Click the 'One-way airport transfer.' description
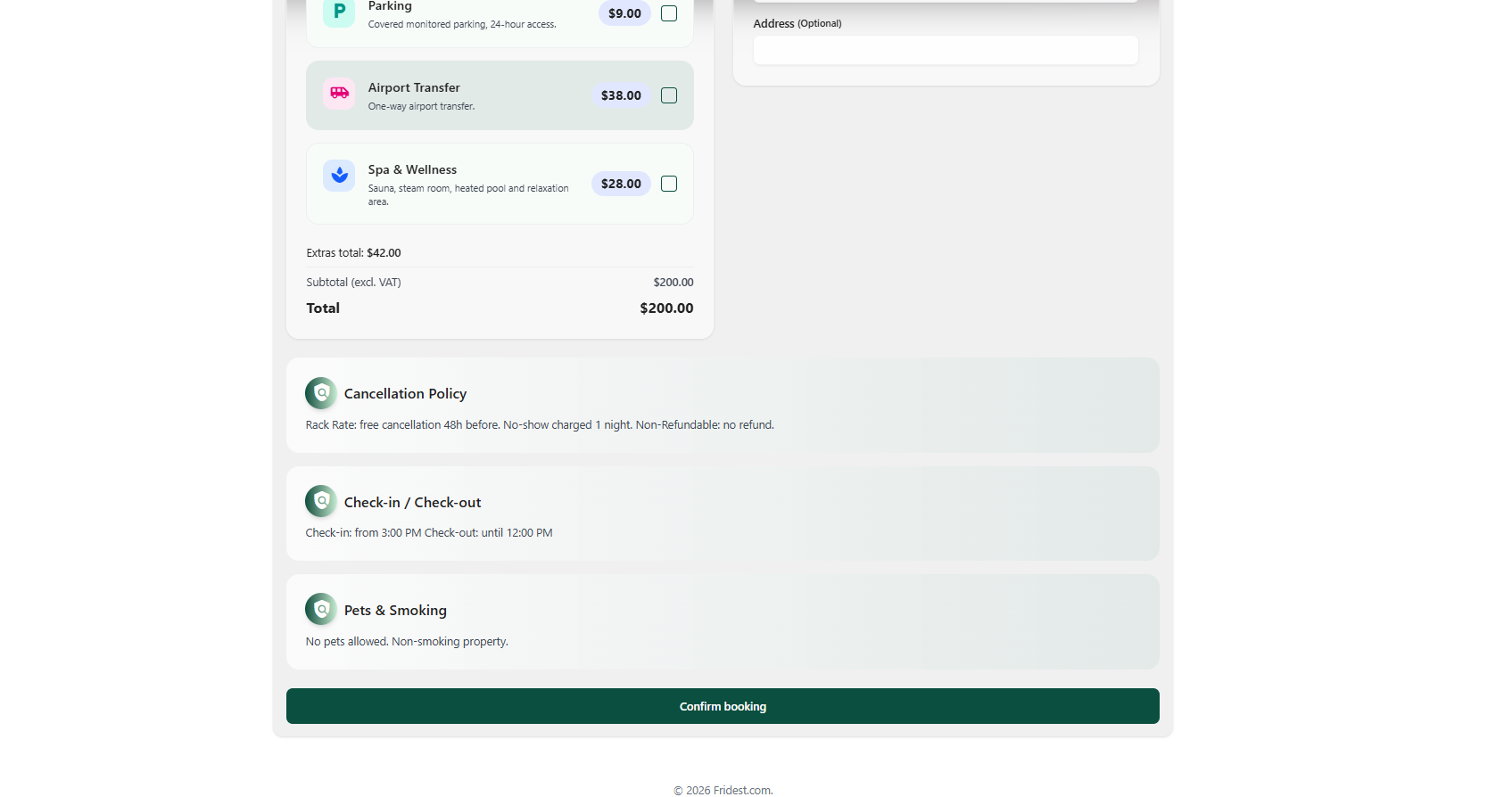1512x797 pixels. 421,107
